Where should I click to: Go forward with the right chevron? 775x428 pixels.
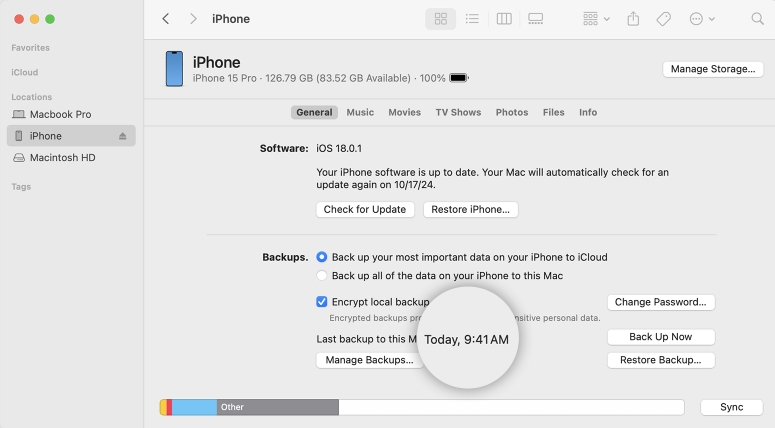click(x=193, y=19)
